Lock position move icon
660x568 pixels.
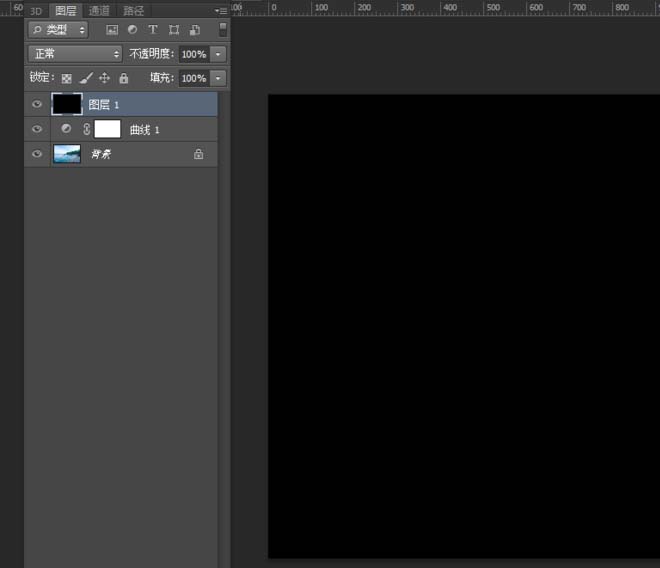pyautogui.click(x=104, y=78)
